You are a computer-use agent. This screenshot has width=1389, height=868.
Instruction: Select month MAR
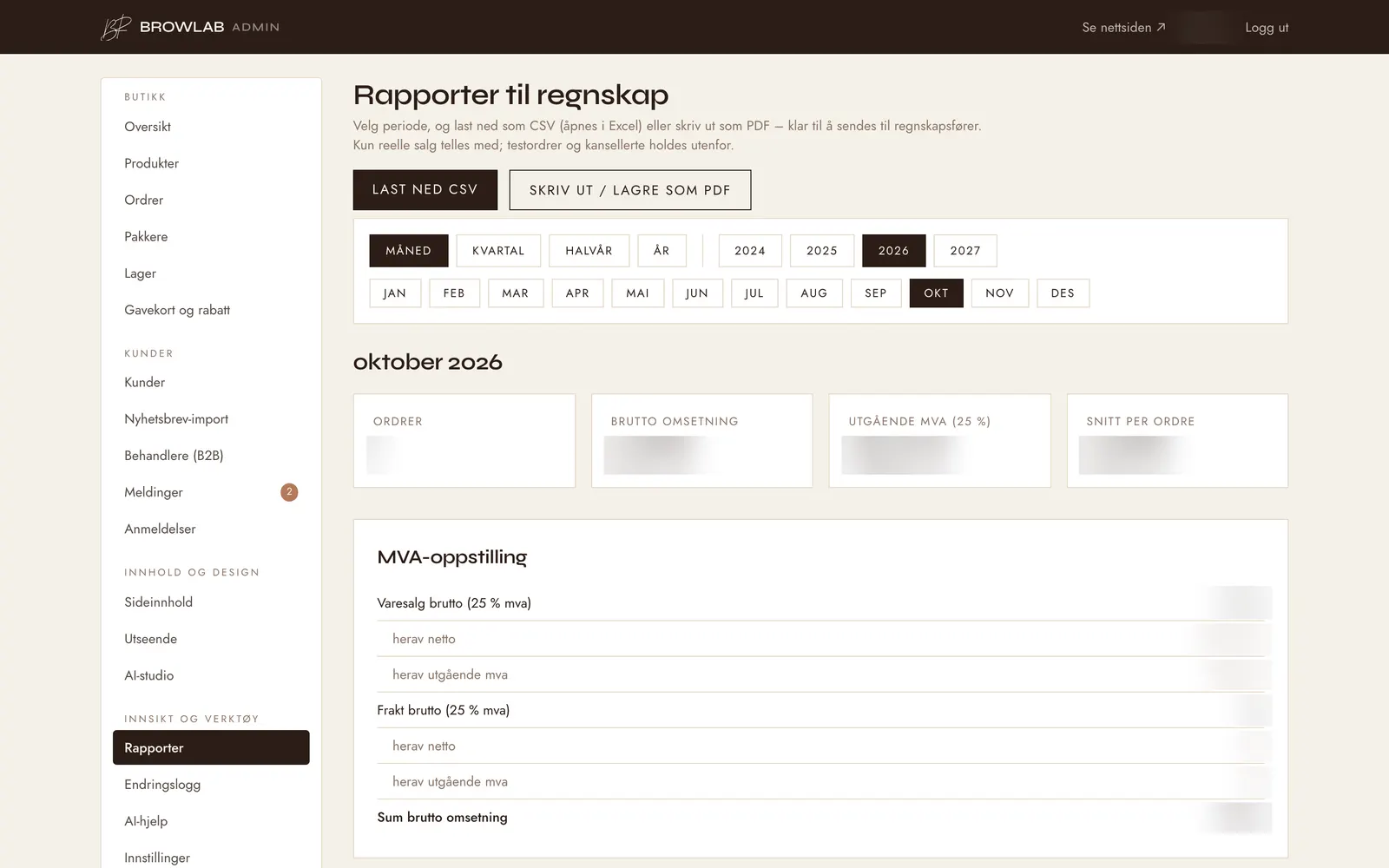[x=516, y=293]
